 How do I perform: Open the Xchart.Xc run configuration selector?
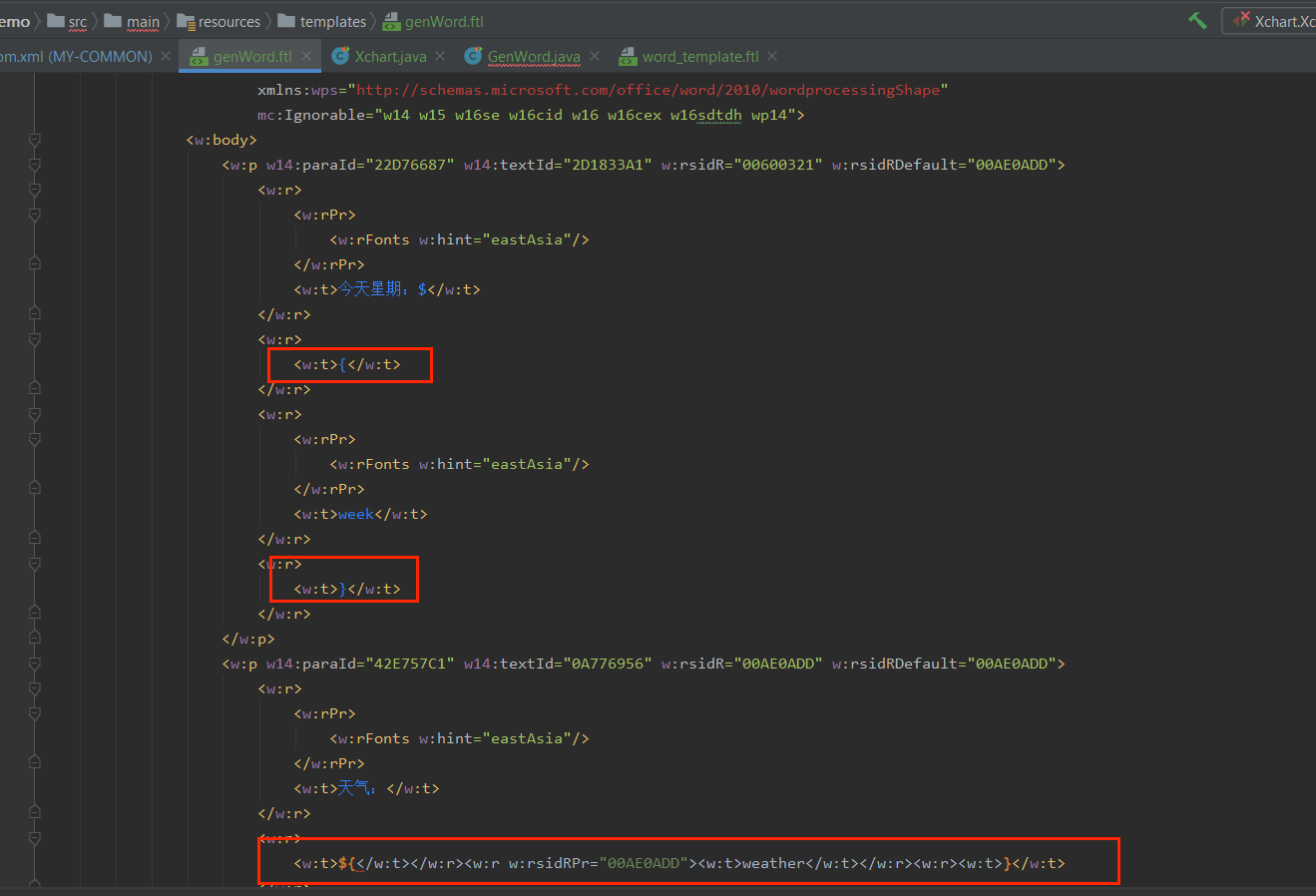coord(1287,19)
